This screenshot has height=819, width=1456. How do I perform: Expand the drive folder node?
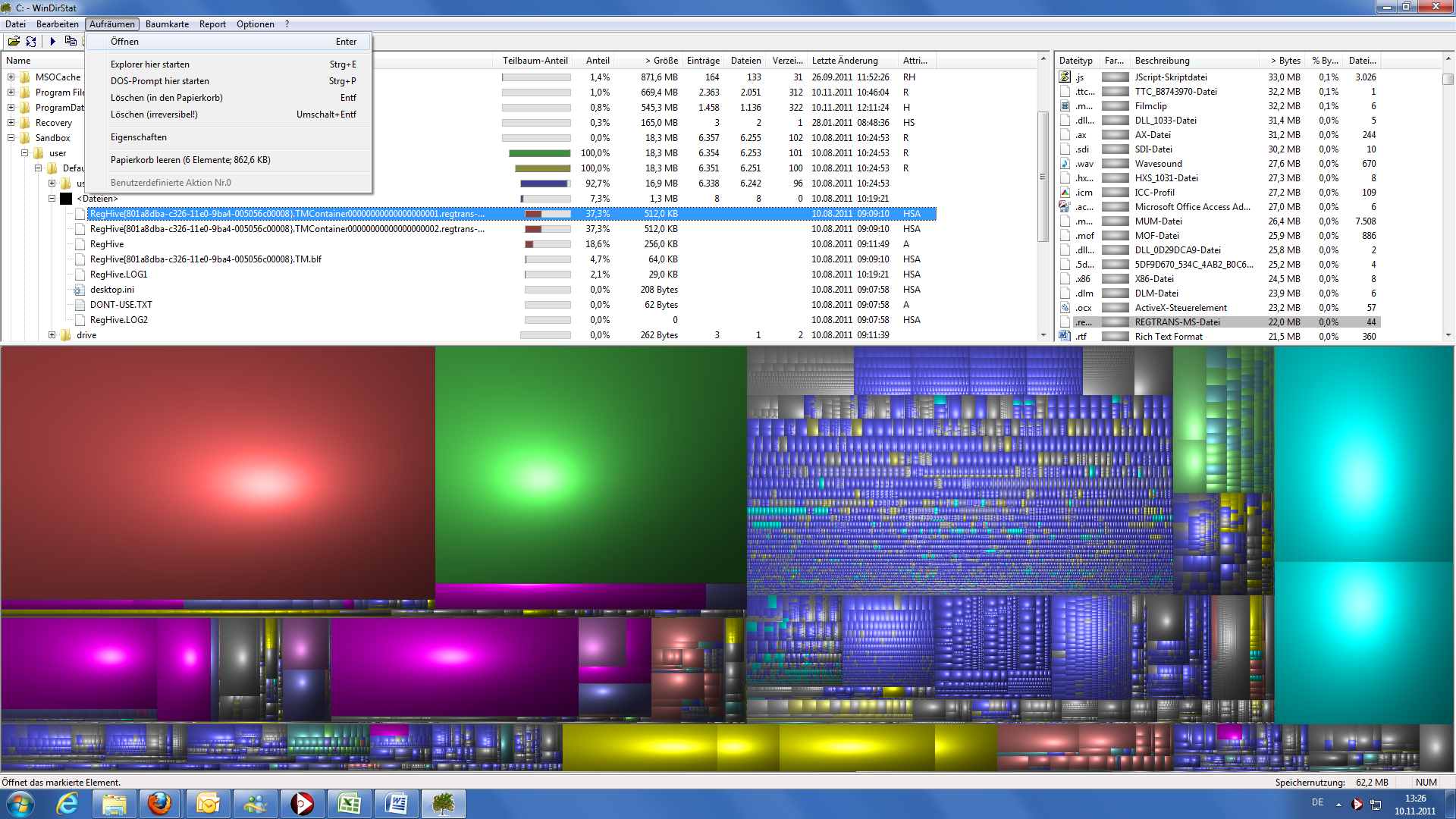[x=52, y=335]
